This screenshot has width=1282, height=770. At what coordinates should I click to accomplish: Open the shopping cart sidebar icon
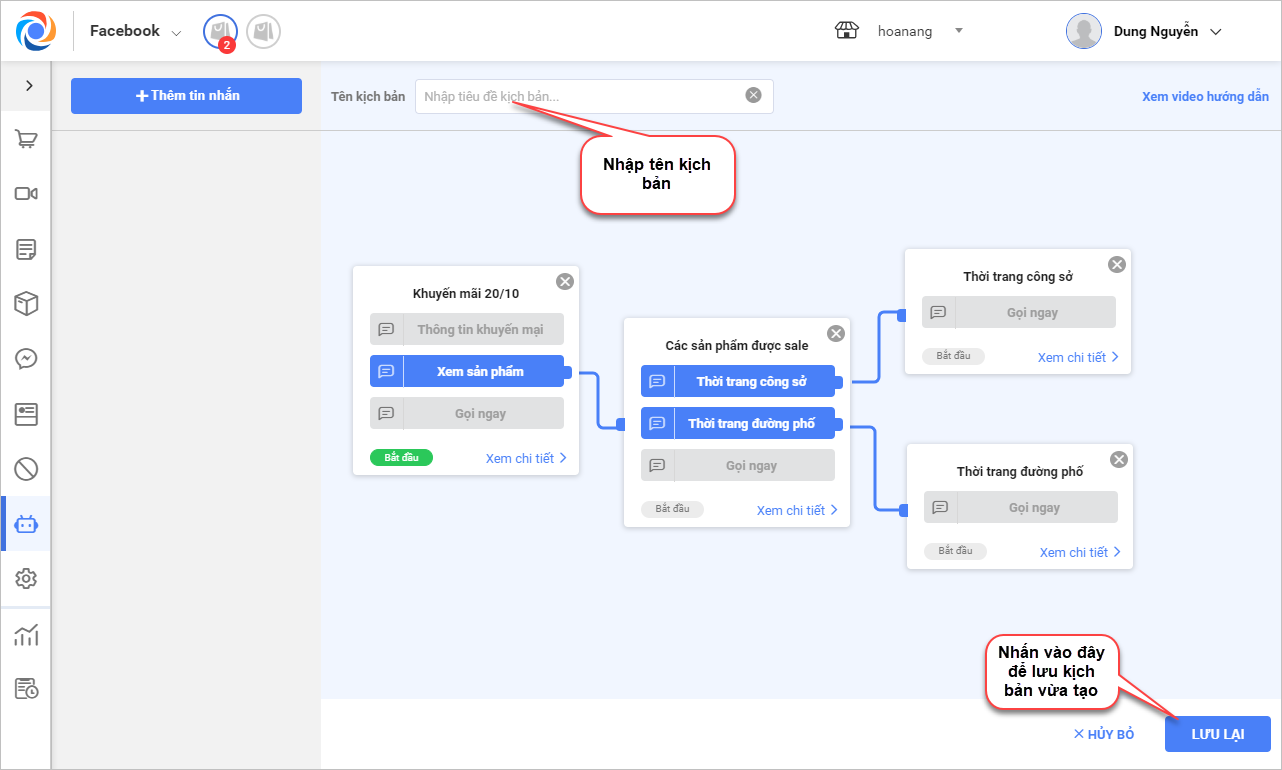(x=26, y=139)
